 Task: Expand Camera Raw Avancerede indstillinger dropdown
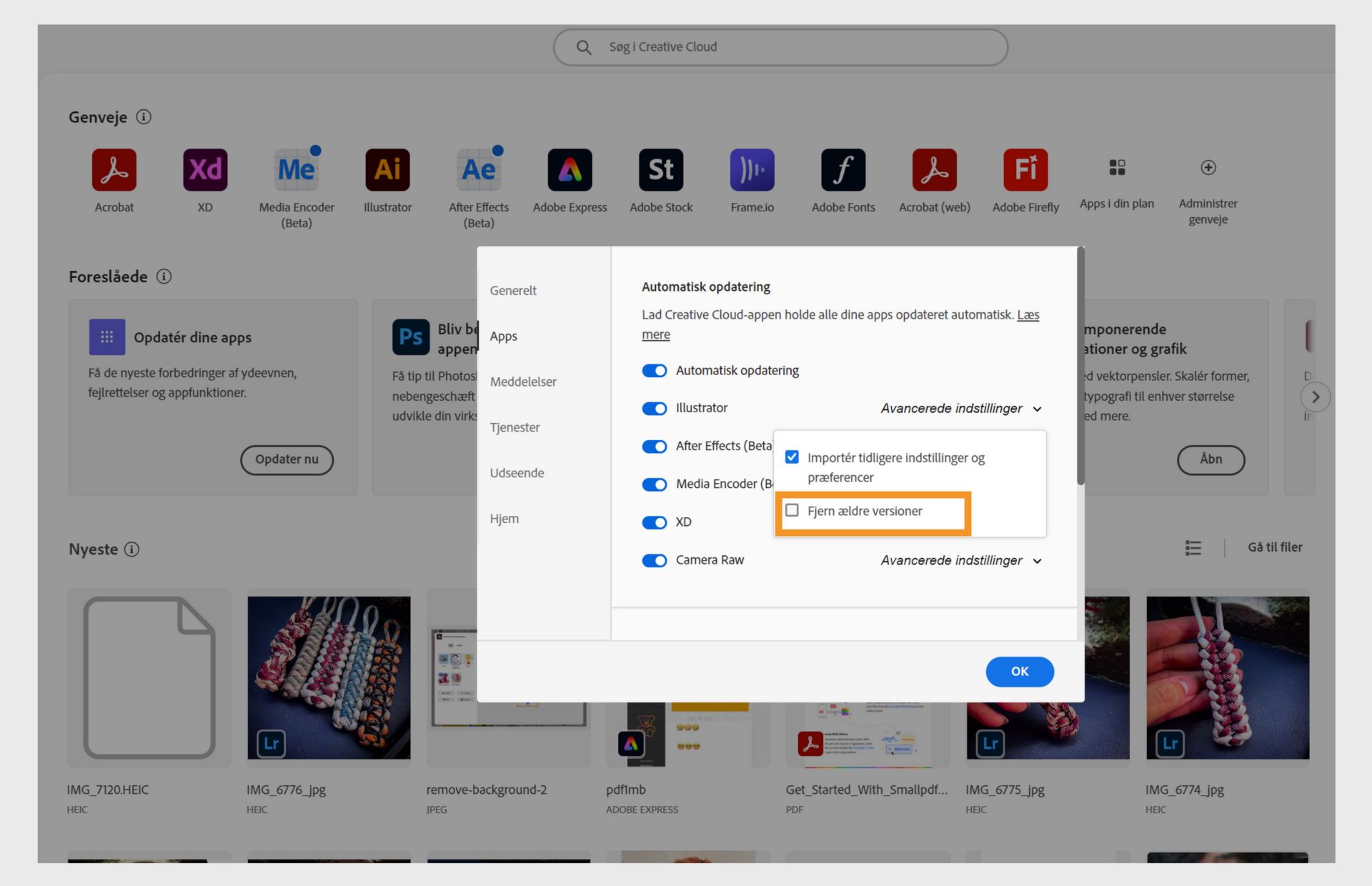click(961, 561)
